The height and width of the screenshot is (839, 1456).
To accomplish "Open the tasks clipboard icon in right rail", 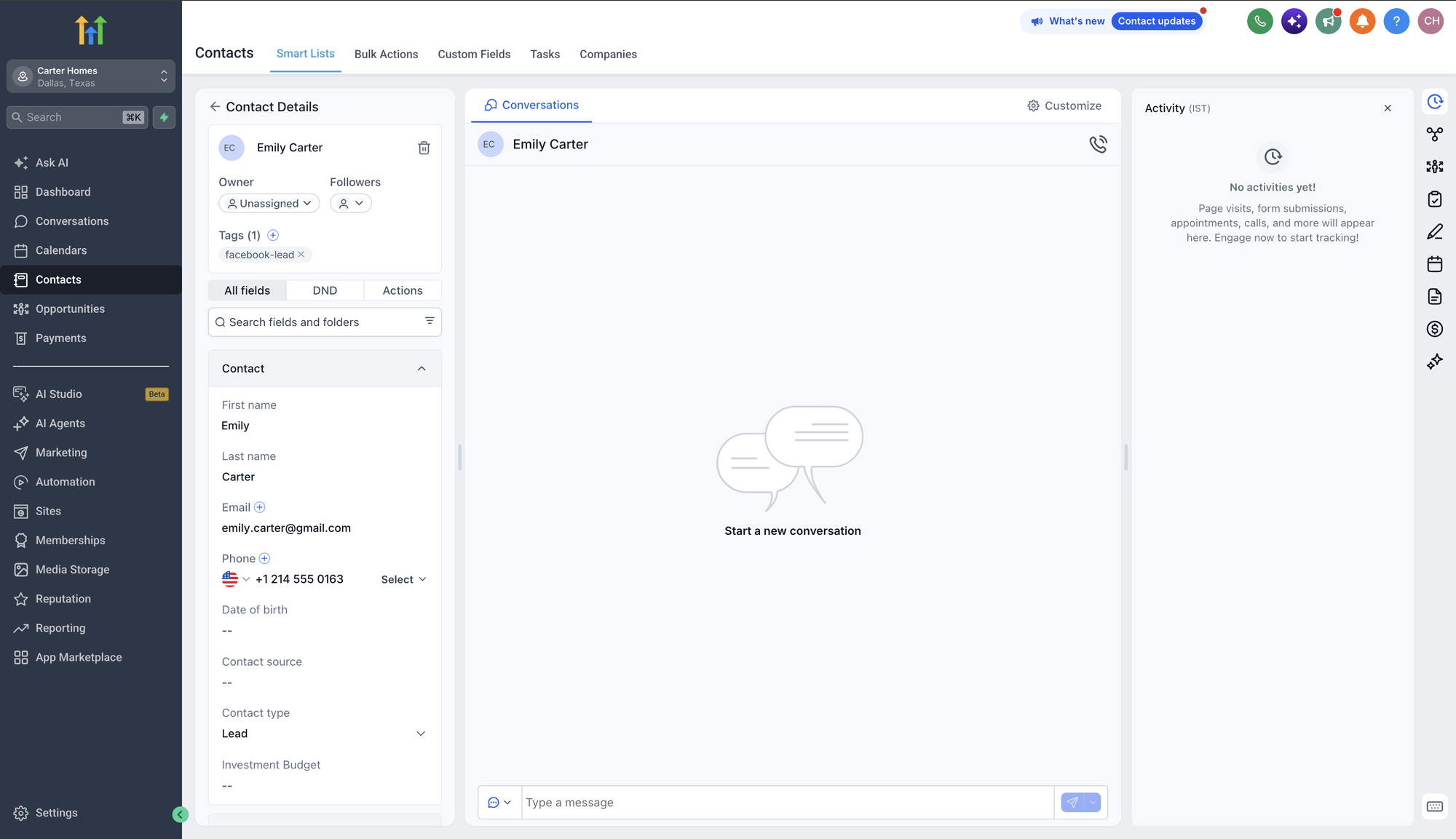I will coord(1435,199).
